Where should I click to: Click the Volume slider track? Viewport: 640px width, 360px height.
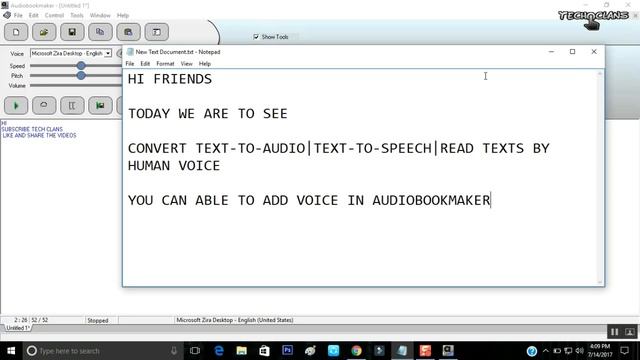76,86
